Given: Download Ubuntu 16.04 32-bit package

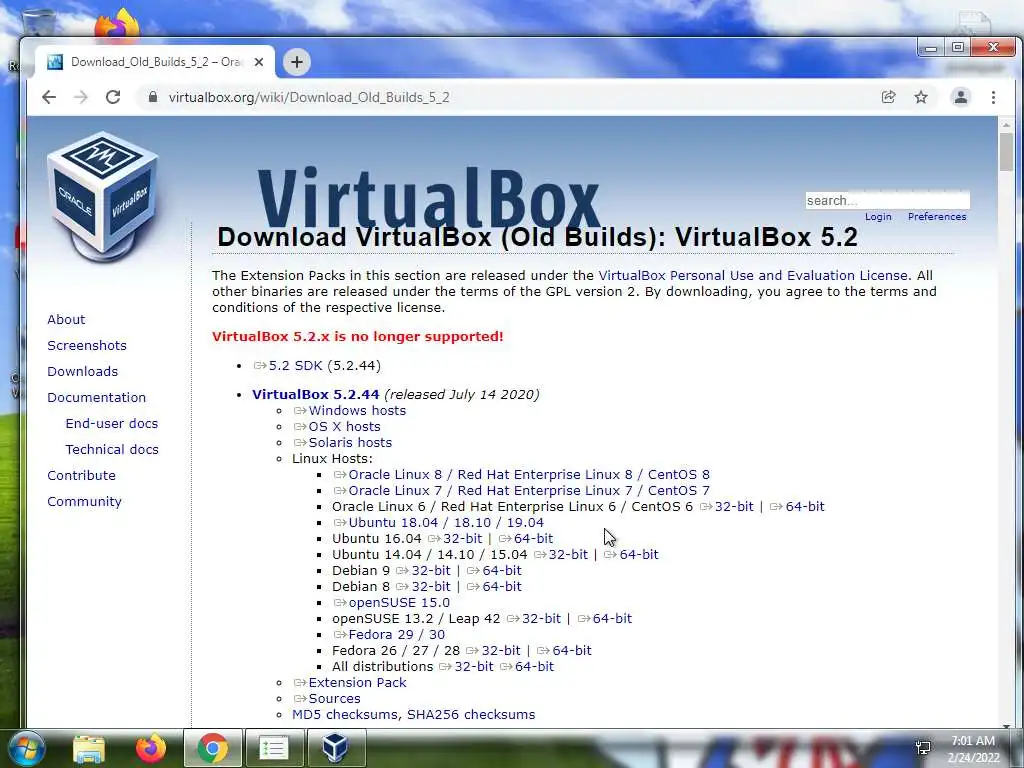Looking at the screenshot, I should coord(455,539).
